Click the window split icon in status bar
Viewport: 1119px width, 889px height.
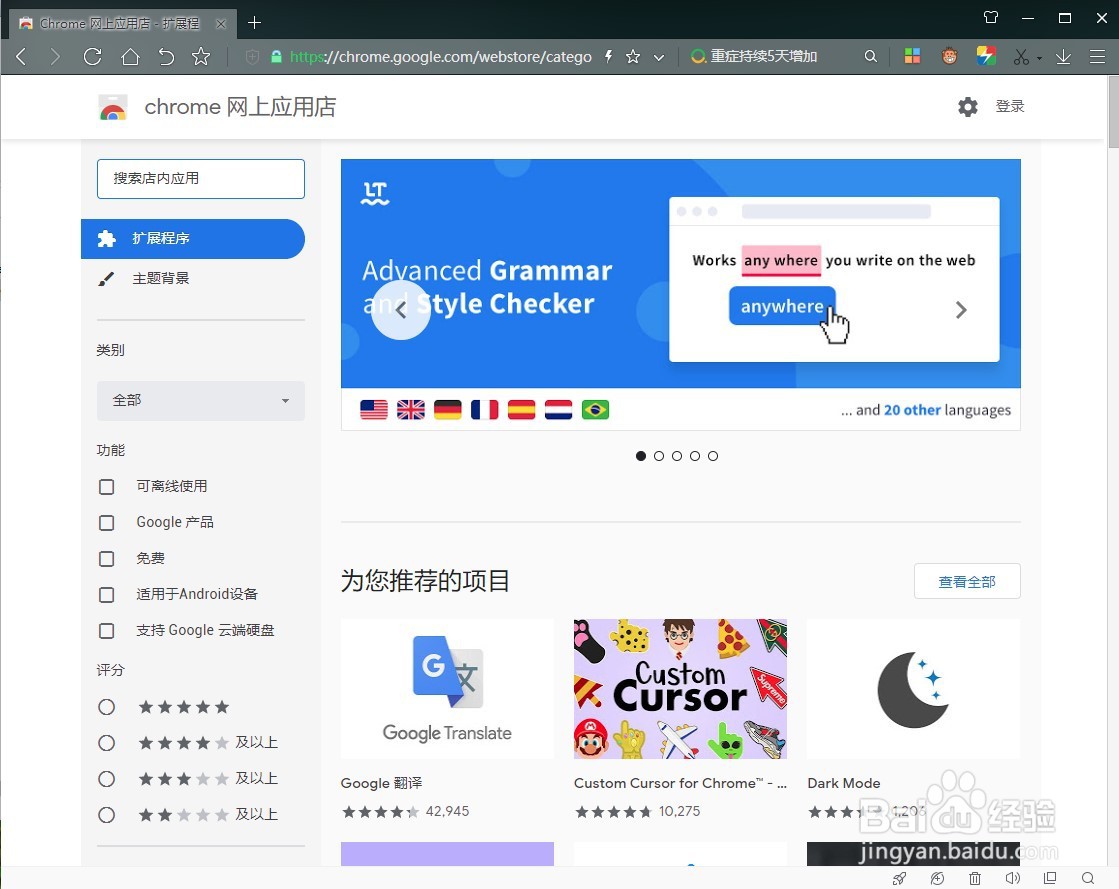(1050, 878)
